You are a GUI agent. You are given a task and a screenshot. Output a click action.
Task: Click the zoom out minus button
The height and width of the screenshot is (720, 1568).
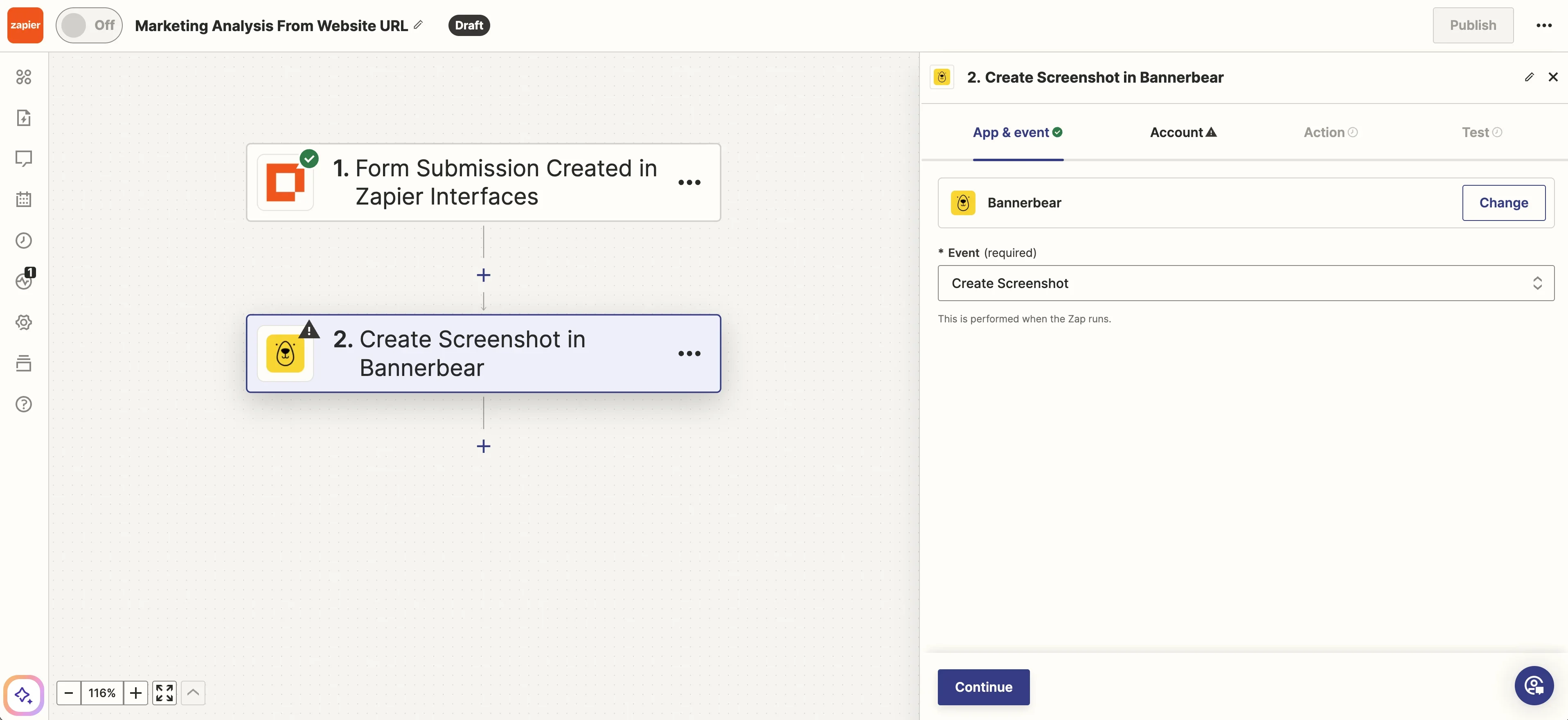point(69,693)
